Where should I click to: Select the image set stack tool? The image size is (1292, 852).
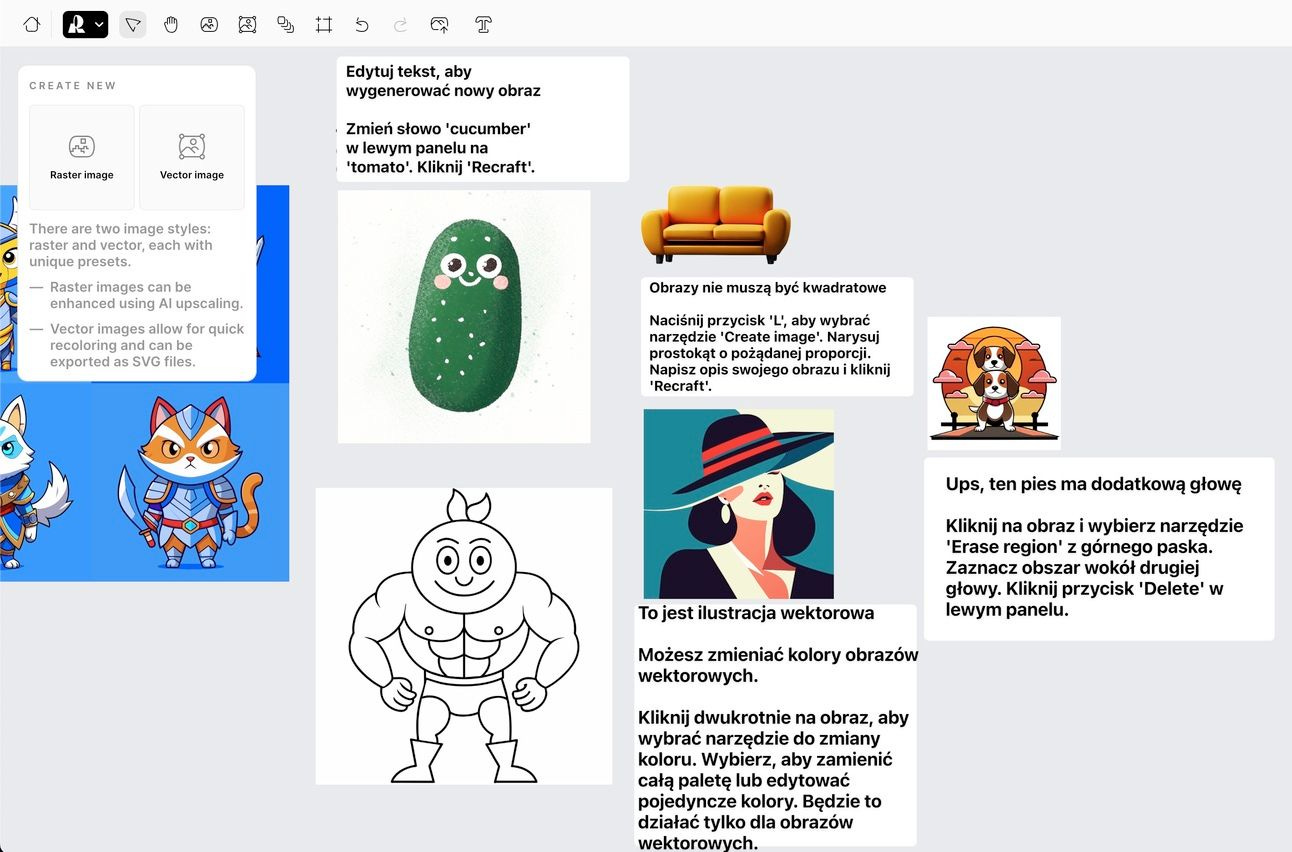285,24
